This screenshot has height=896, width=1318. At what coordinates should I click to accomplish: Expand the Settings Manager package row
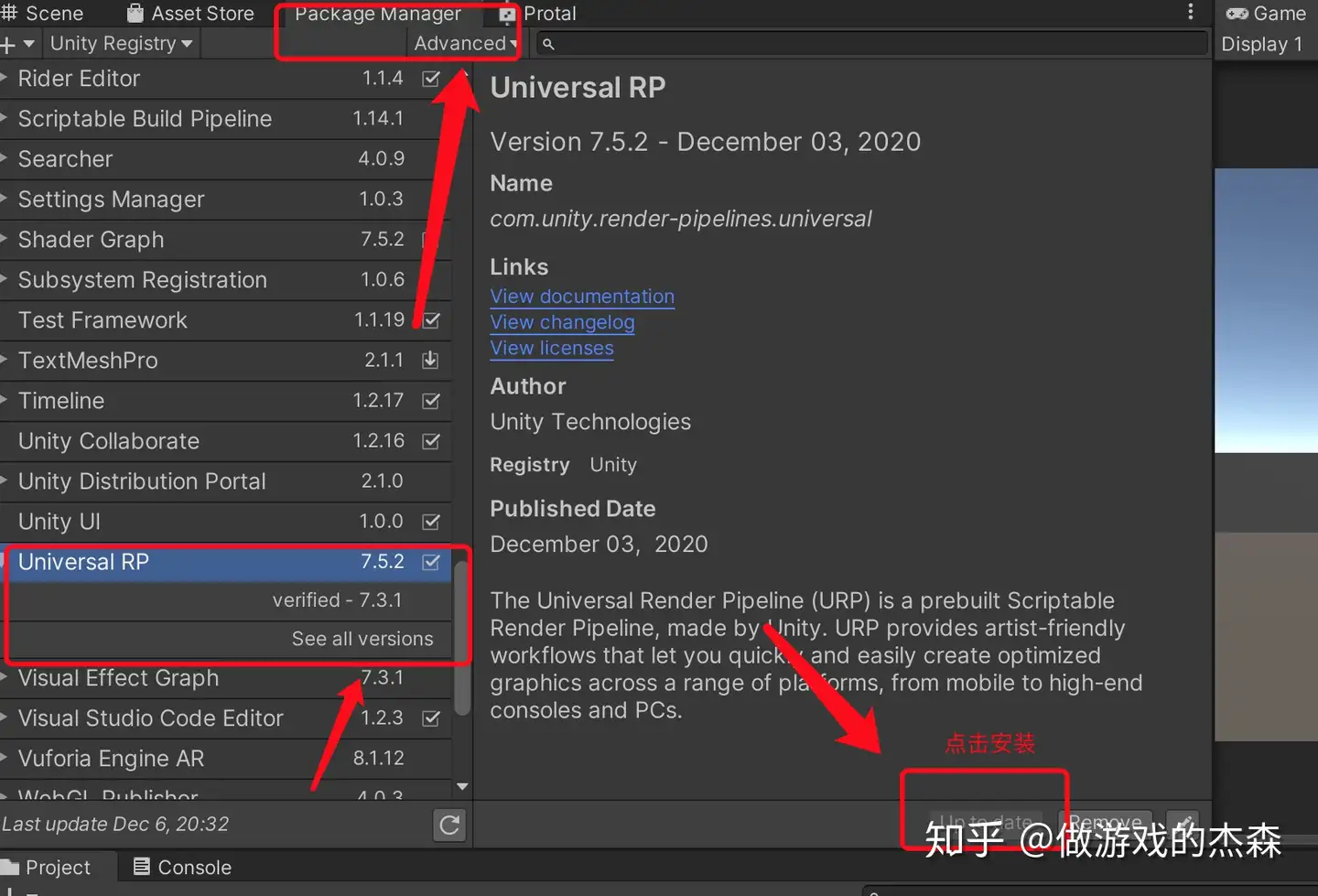coord(5,200)
